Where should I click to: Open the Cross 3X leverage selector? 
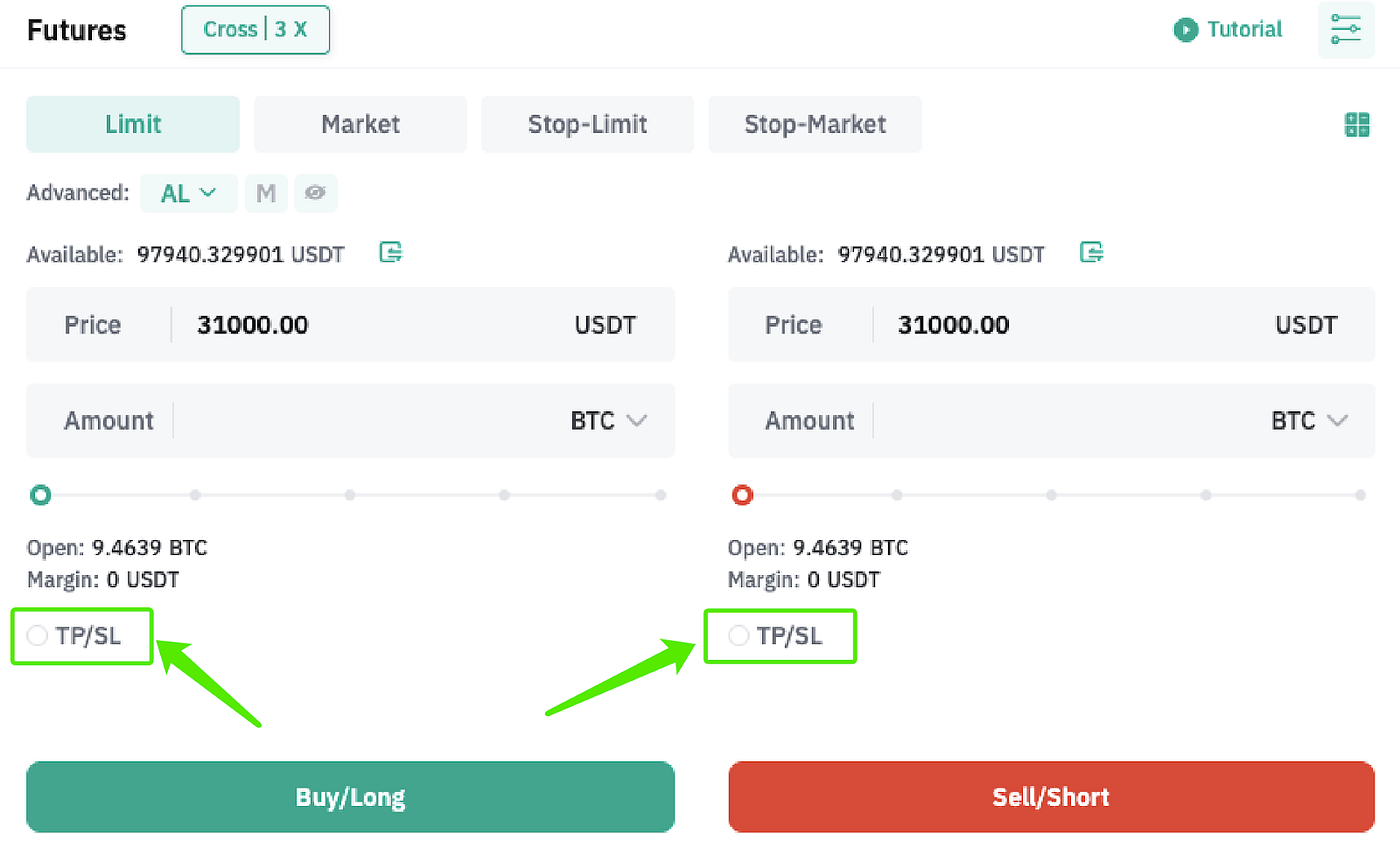click(x=255, y=30)
